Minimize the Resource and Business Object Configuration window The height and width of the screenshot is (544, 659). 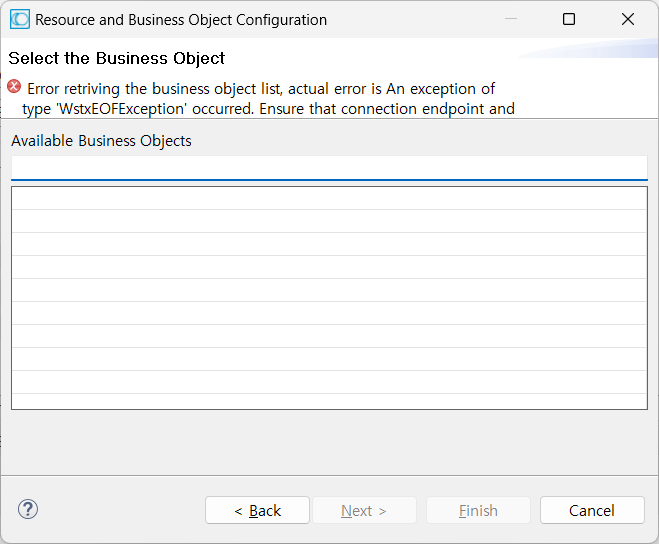[510, 19]
